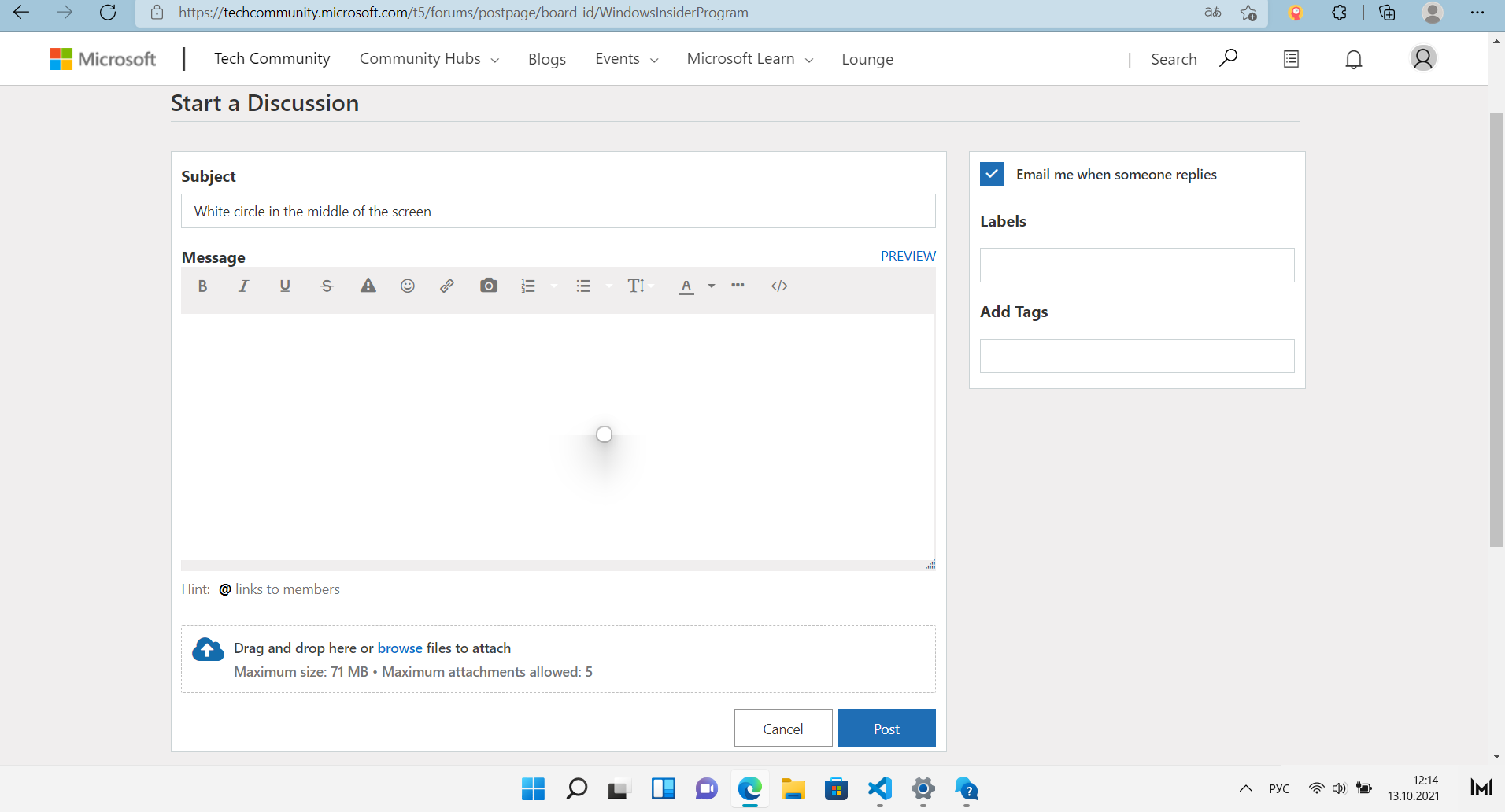Toggle a numbered list
The width and height of the screenshot is (1505, 812).
pos(528,286)
